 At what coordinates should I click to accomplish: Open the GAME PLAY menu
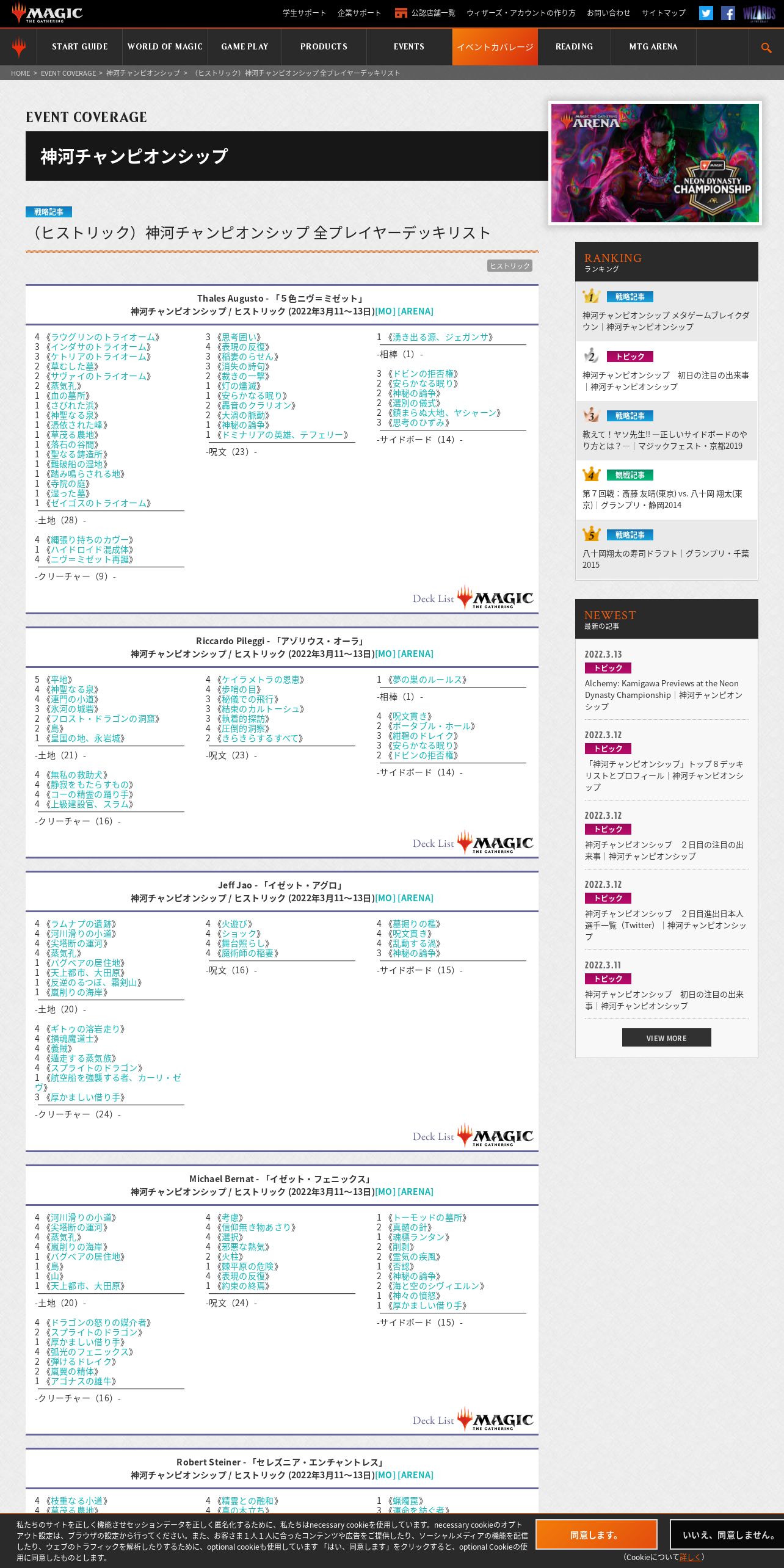[x=244, y=47]
